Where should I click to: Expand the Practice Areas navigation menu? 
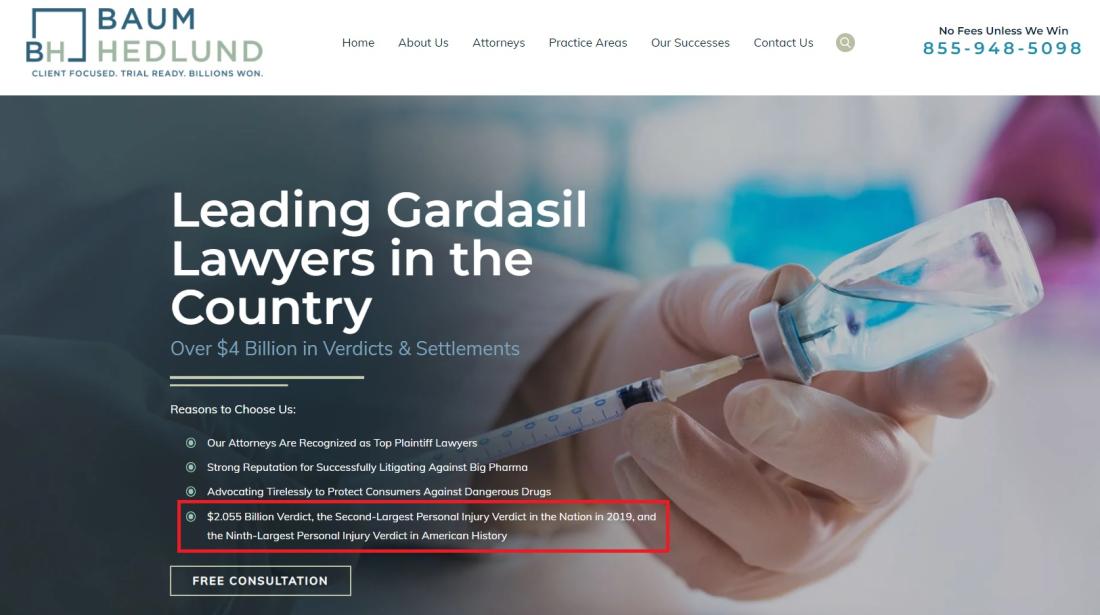[588, 43]
